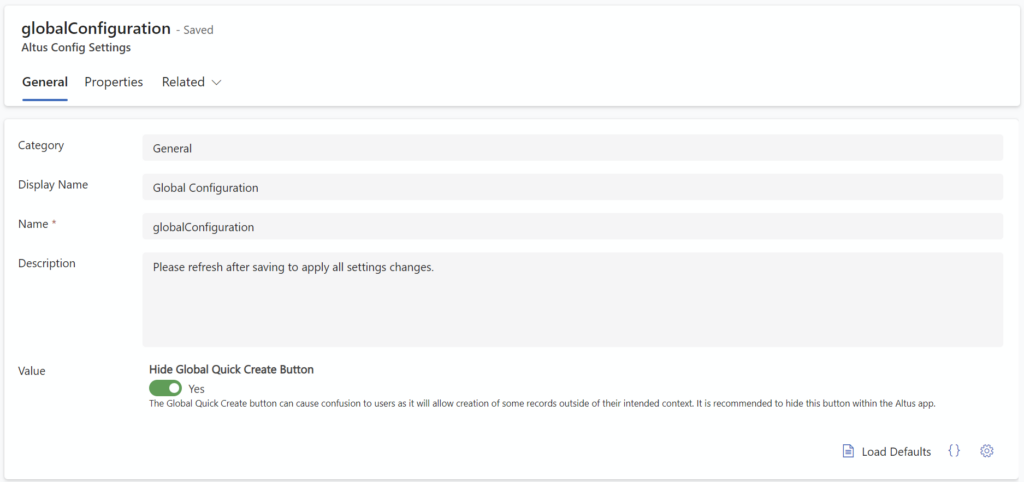Click the Global Quick Create help text
Screen dimensions: 1024x482
click(x=543, y=404)
